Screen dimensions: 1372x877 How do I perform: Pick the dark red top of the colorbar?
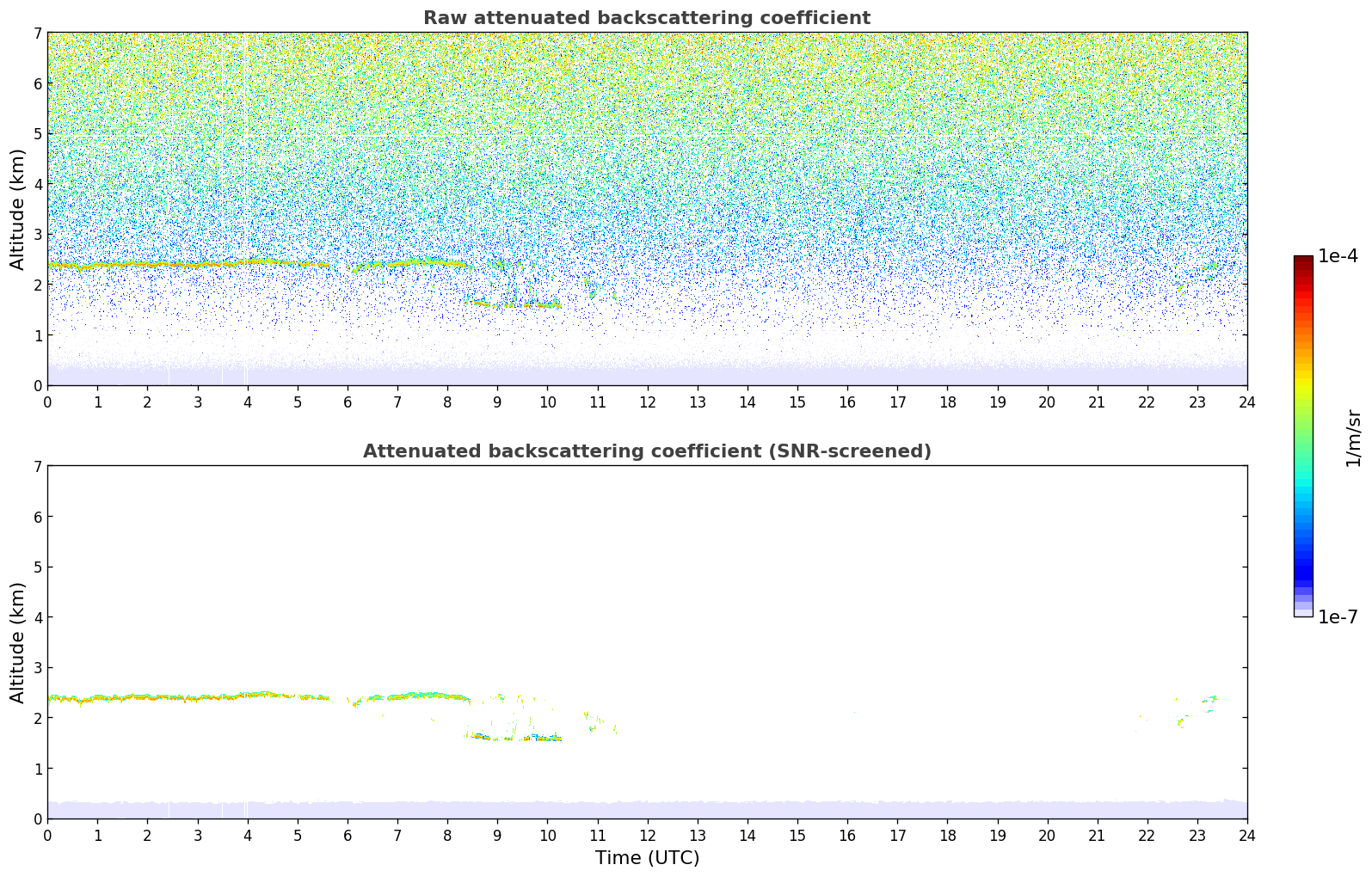tap(1303, 261)
